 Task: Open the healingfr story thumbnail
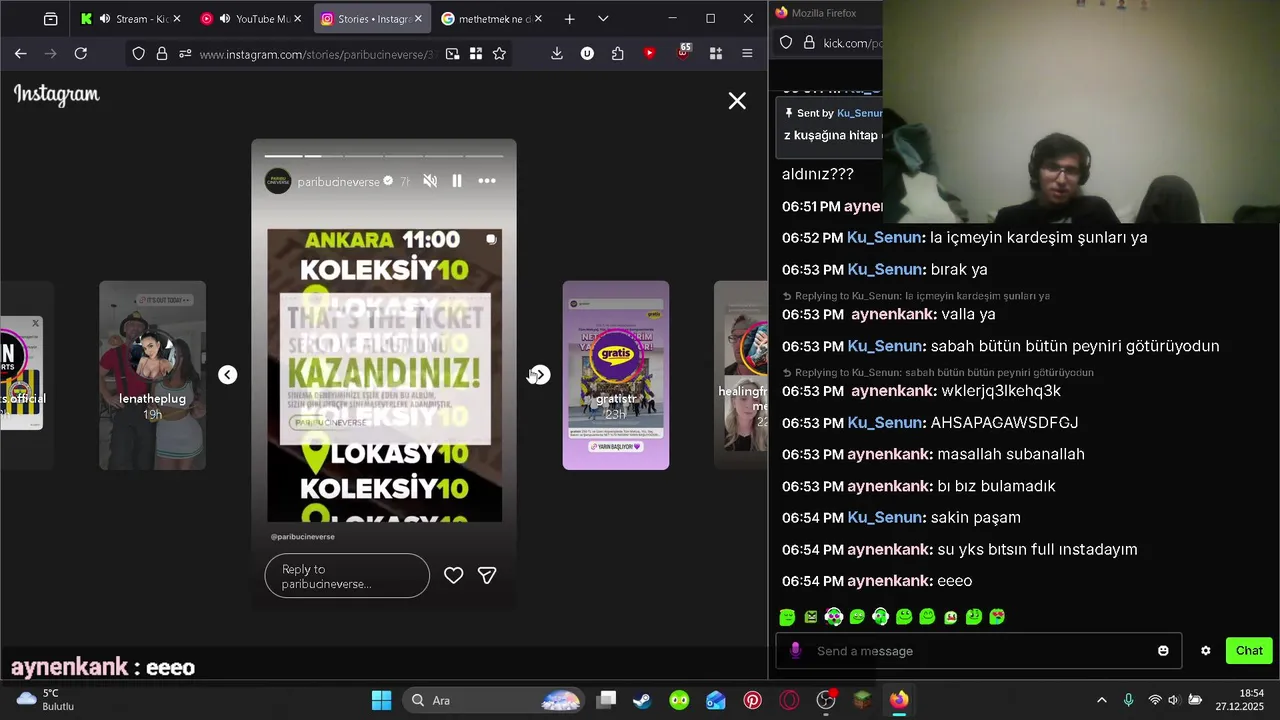click(x=741, y=375)
